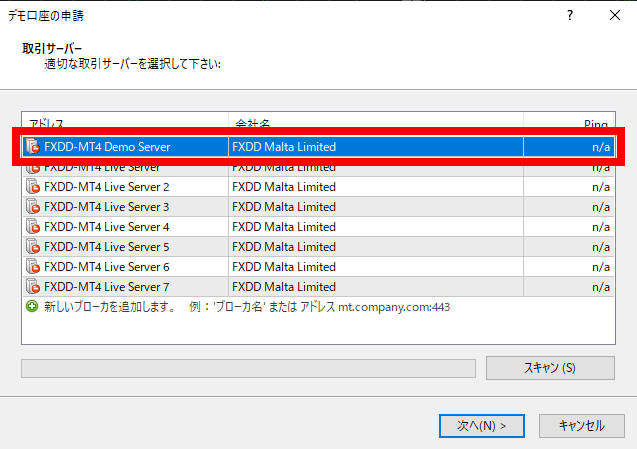Click n/a ping value of Demo Server
Image resolution: width=637 pixels, height=449 pixels.
tap(601, 147)
